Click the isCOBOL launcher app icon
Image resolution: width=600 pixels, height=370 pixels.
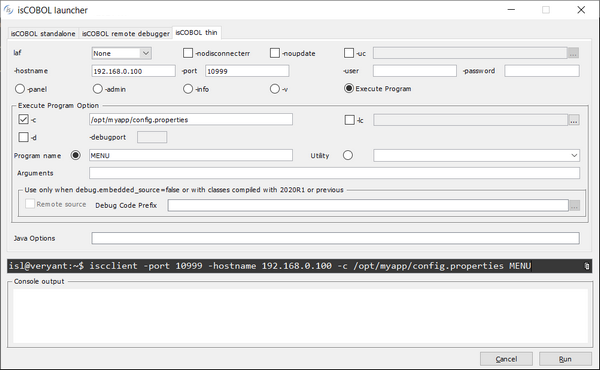pos(8,10)
